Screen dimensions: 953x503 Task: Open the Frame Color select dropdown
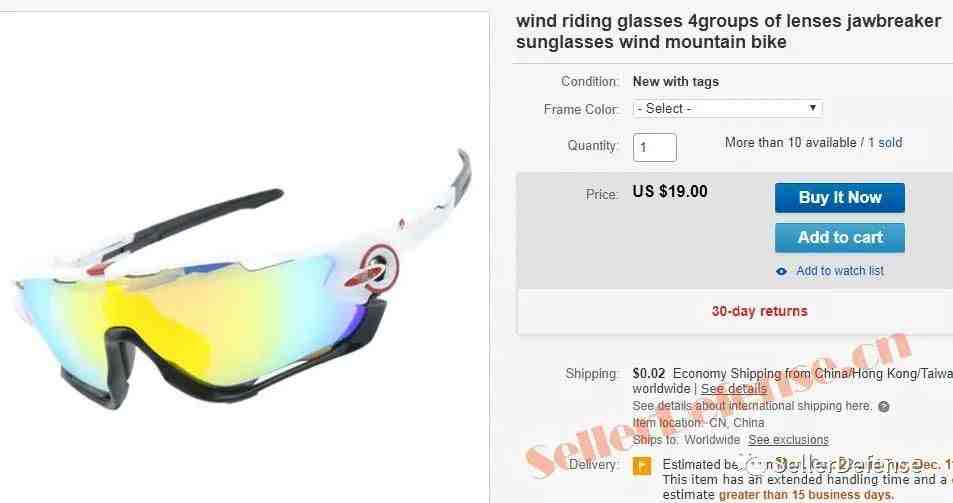pyautogui.click(x=728, y=109)
